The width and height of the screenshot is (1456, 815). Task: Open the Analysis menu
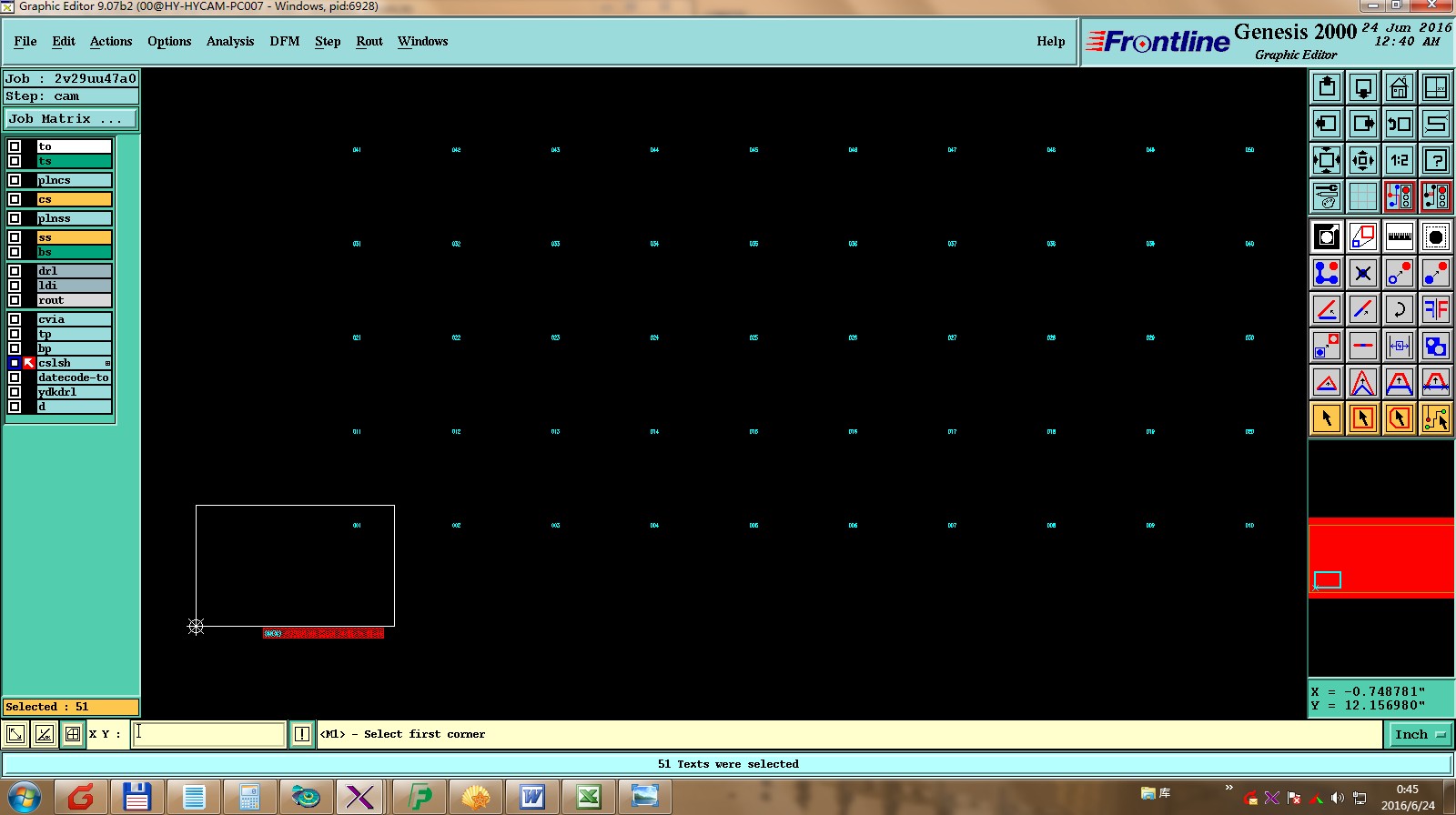(x=230, y=41)
